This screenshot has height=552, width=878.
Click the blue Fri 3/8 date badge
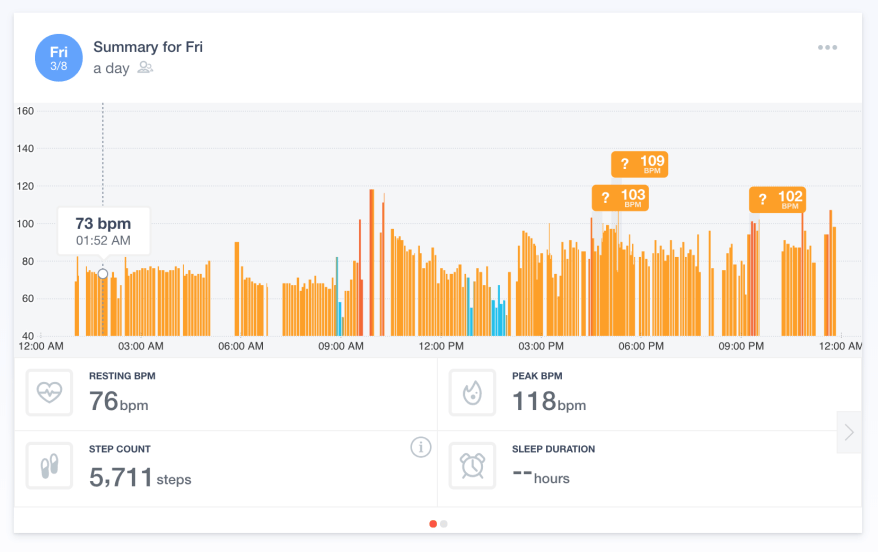coord(59,57)
